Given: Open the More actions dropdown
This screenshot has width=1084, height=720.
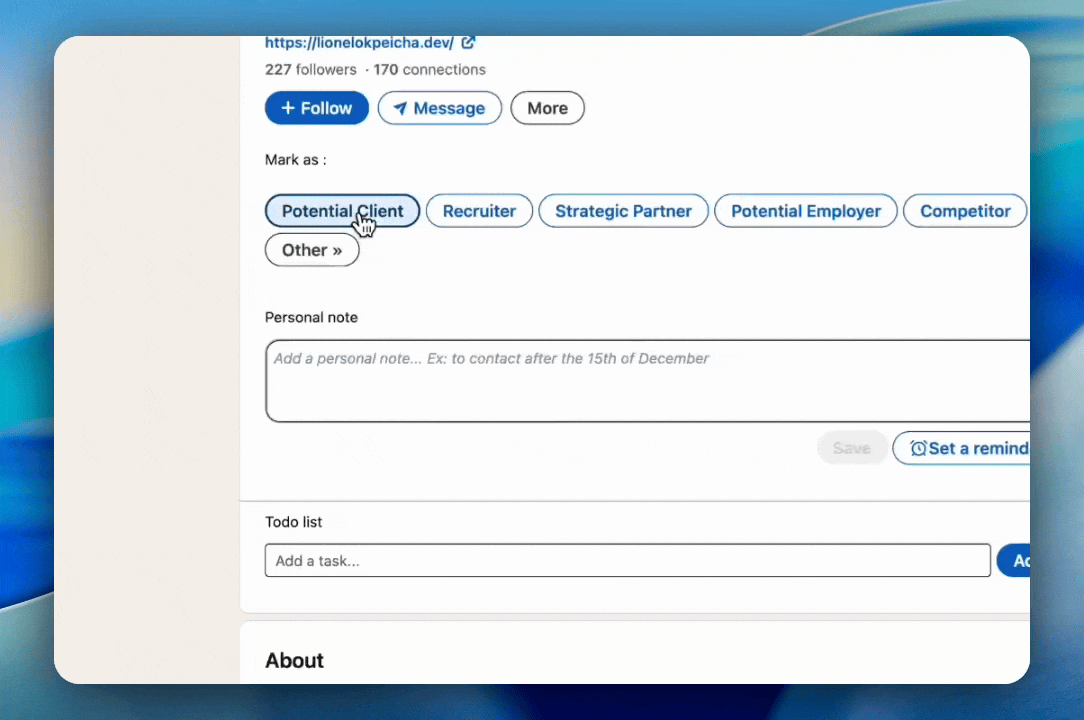Looking at the screenshot, I should [547, 108].
